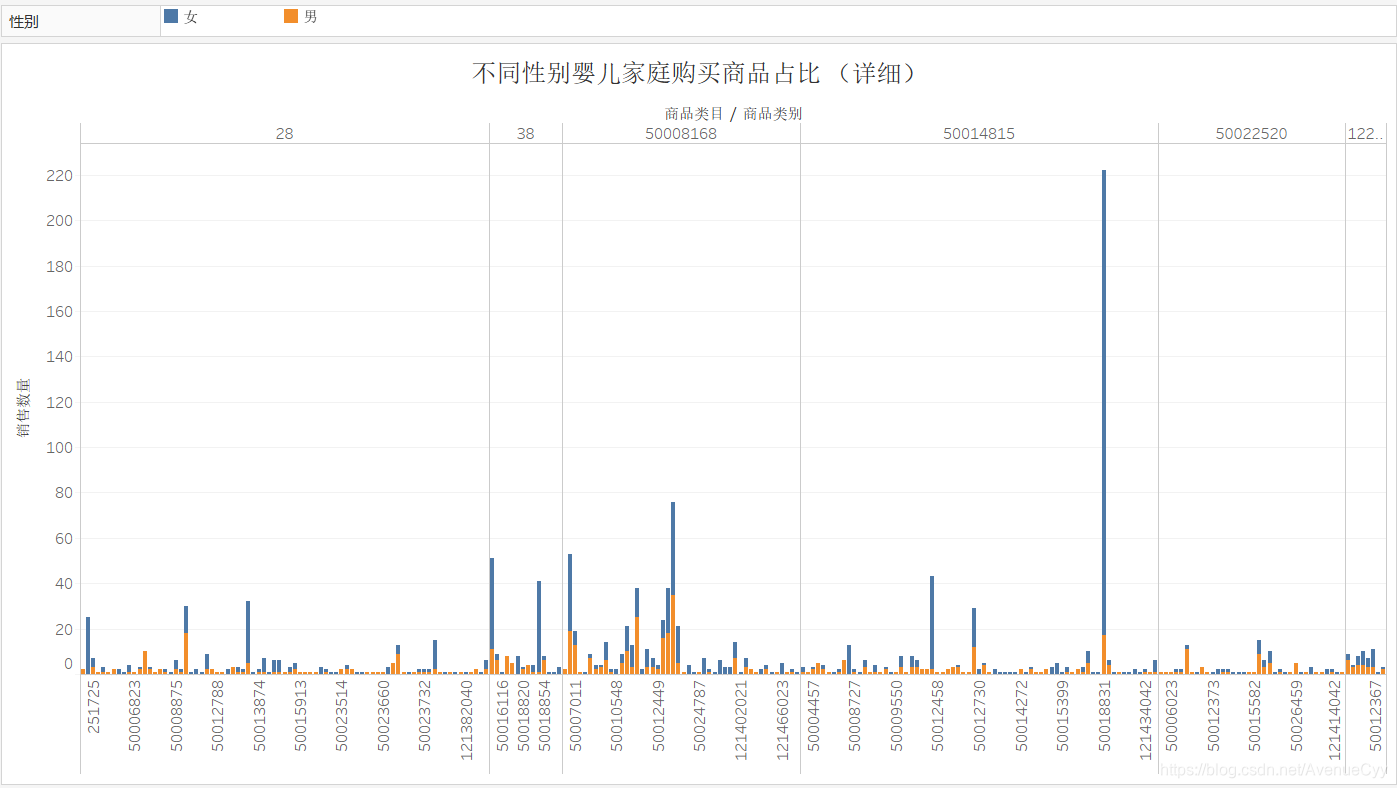Select the category header 50022520

[x=1251, y=133]
